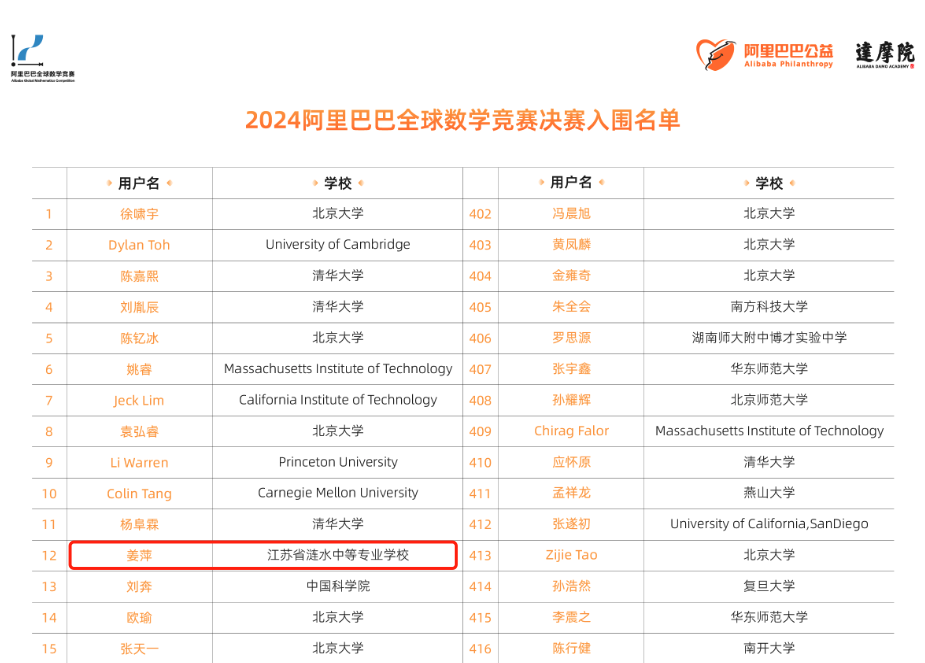
Task: Select the name 姚睿 in row 6
Action: pos(139,370)
